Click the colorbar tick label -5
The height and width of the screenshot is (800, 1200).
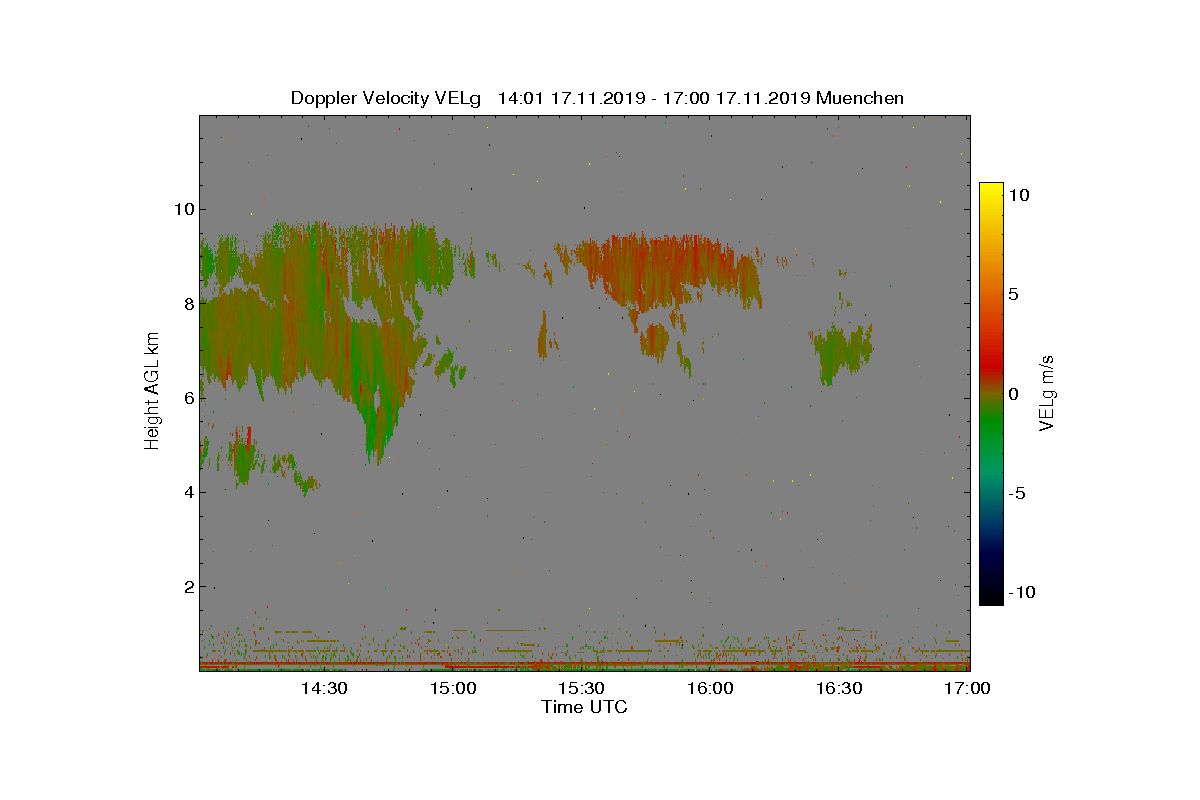tap(1016, 493)
